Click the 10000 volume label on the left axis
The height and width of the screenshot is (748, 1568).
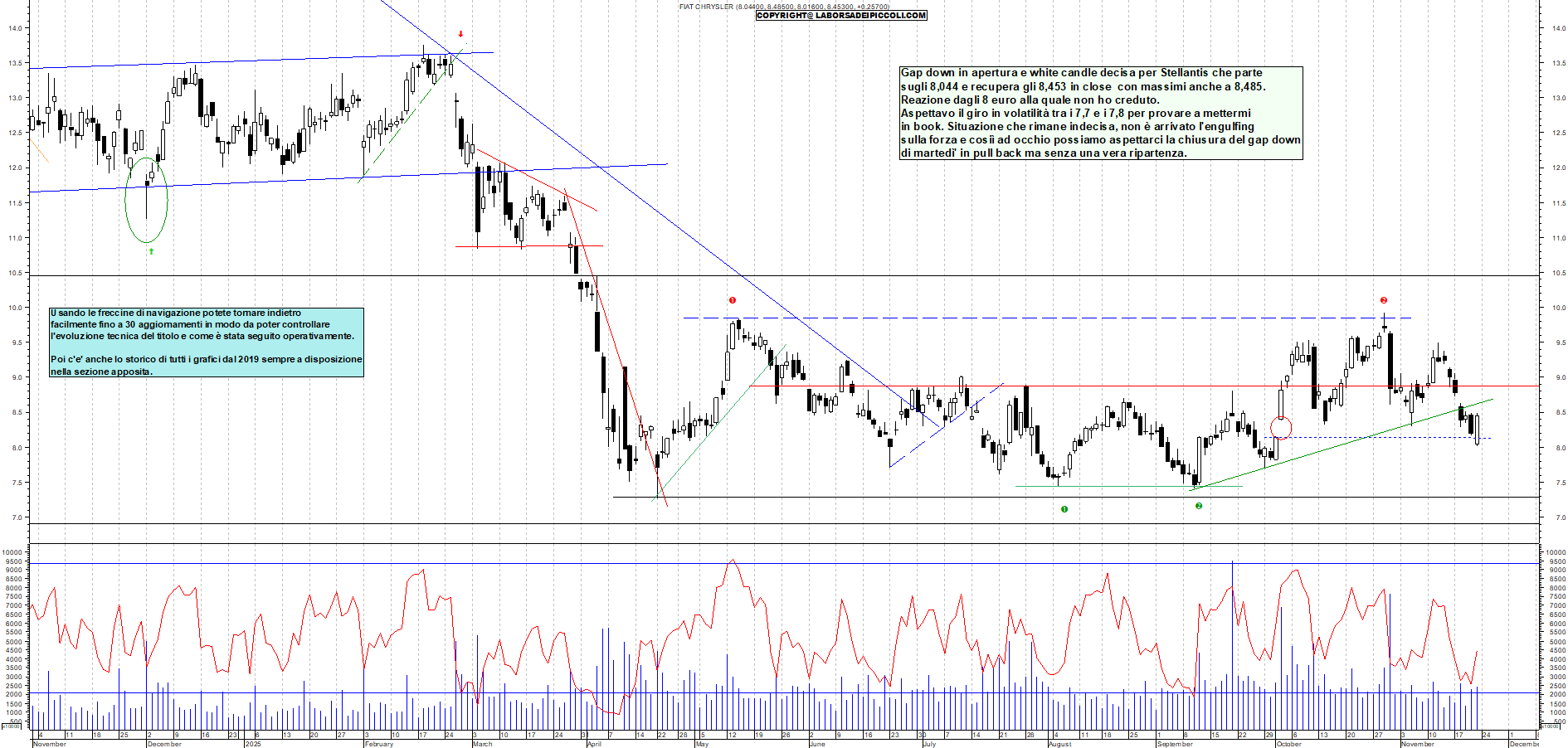click(x=12, y=552)
